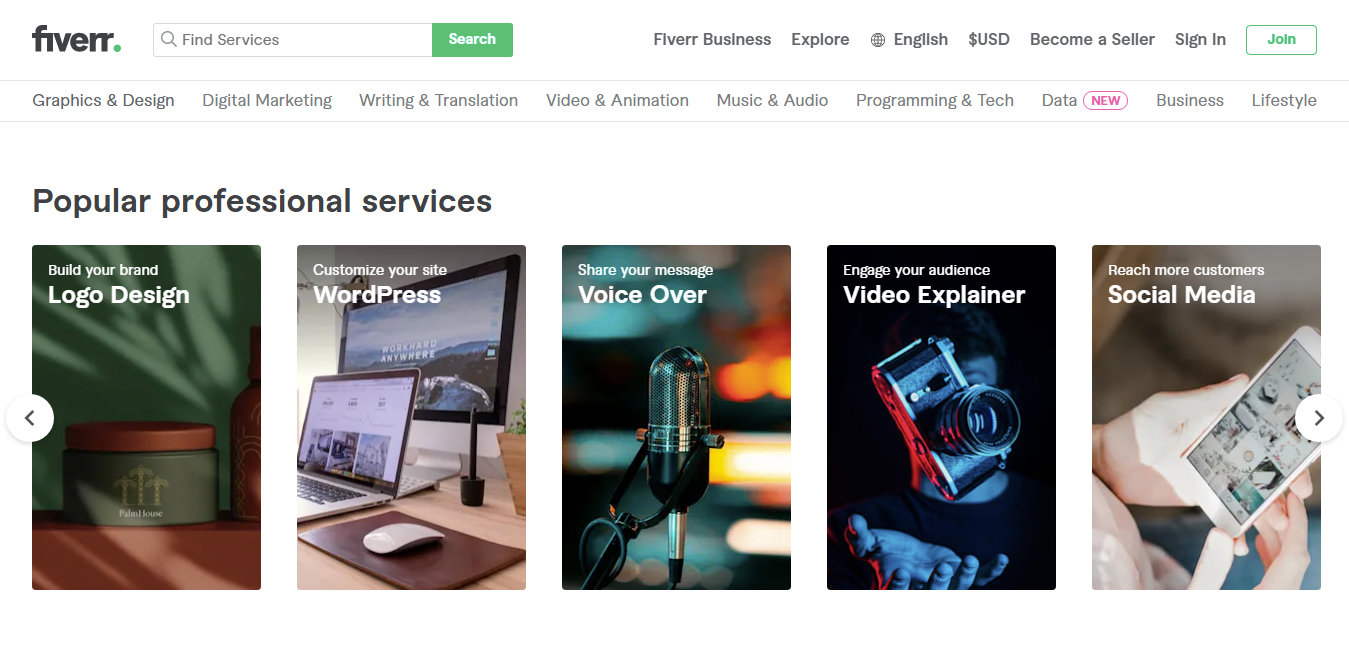Open the $USD currency selector
The width and height of the screenshot is (1349, 657).
(x=988, y=40)
